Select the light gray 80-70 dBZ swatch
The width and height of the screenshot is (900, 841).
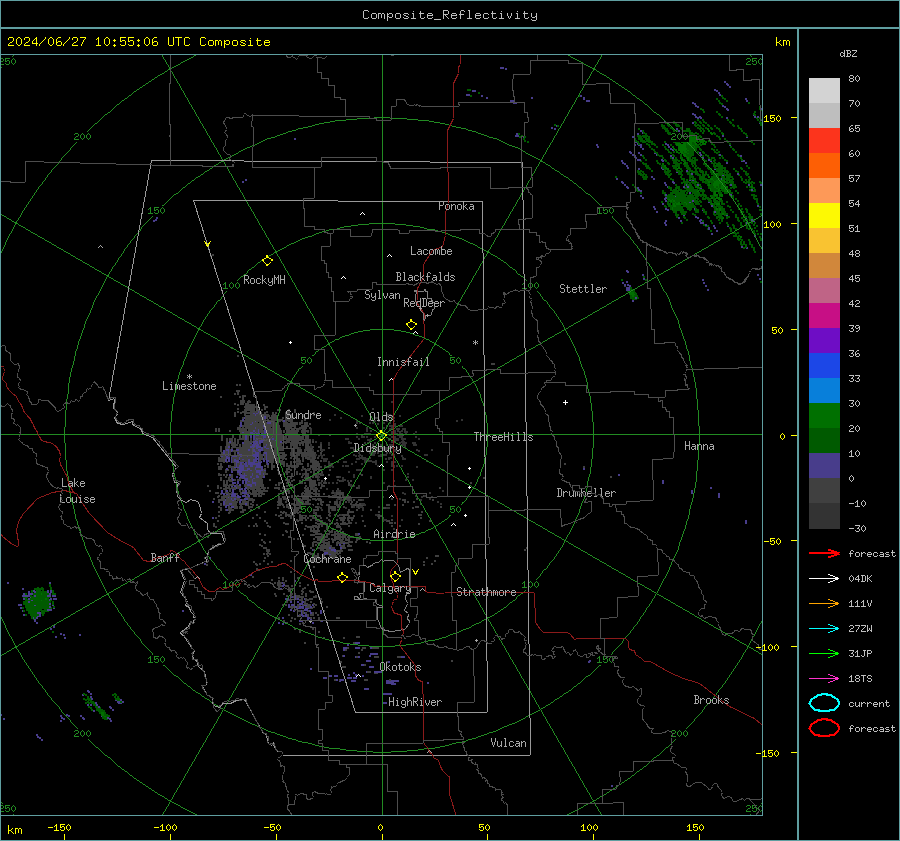click(x=824, y=91)
